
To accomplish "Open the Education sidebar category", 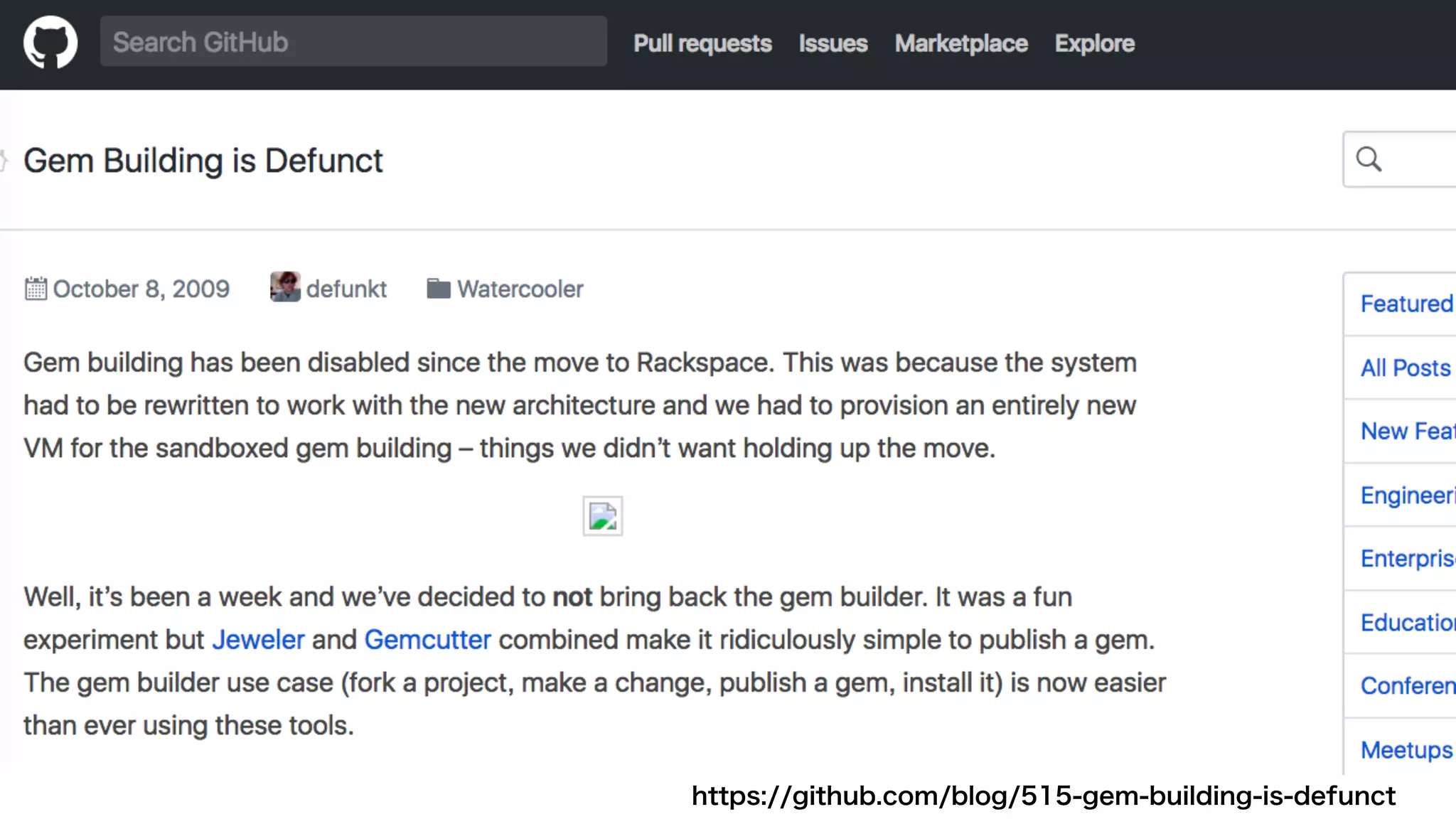I will [x=1401, y=622].
